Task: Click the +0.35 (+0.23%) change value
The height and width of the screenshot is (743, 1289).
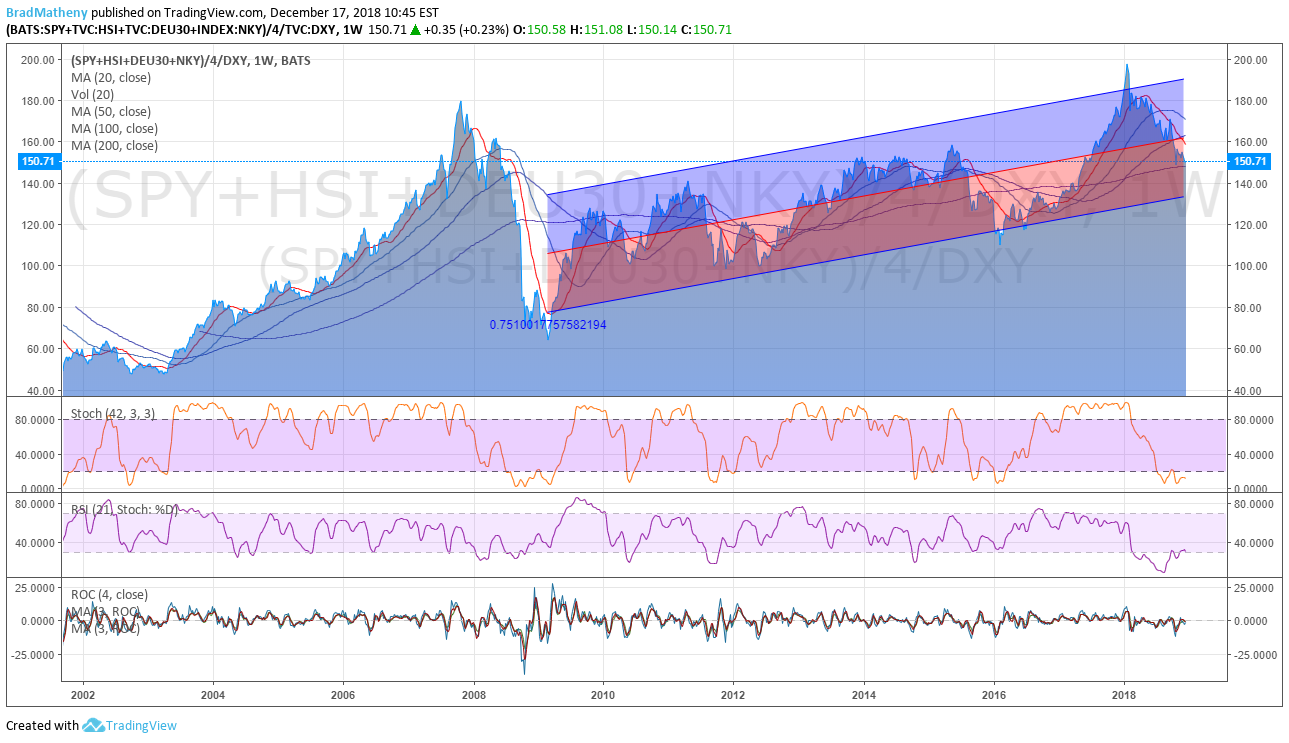Action: point(466,30)
